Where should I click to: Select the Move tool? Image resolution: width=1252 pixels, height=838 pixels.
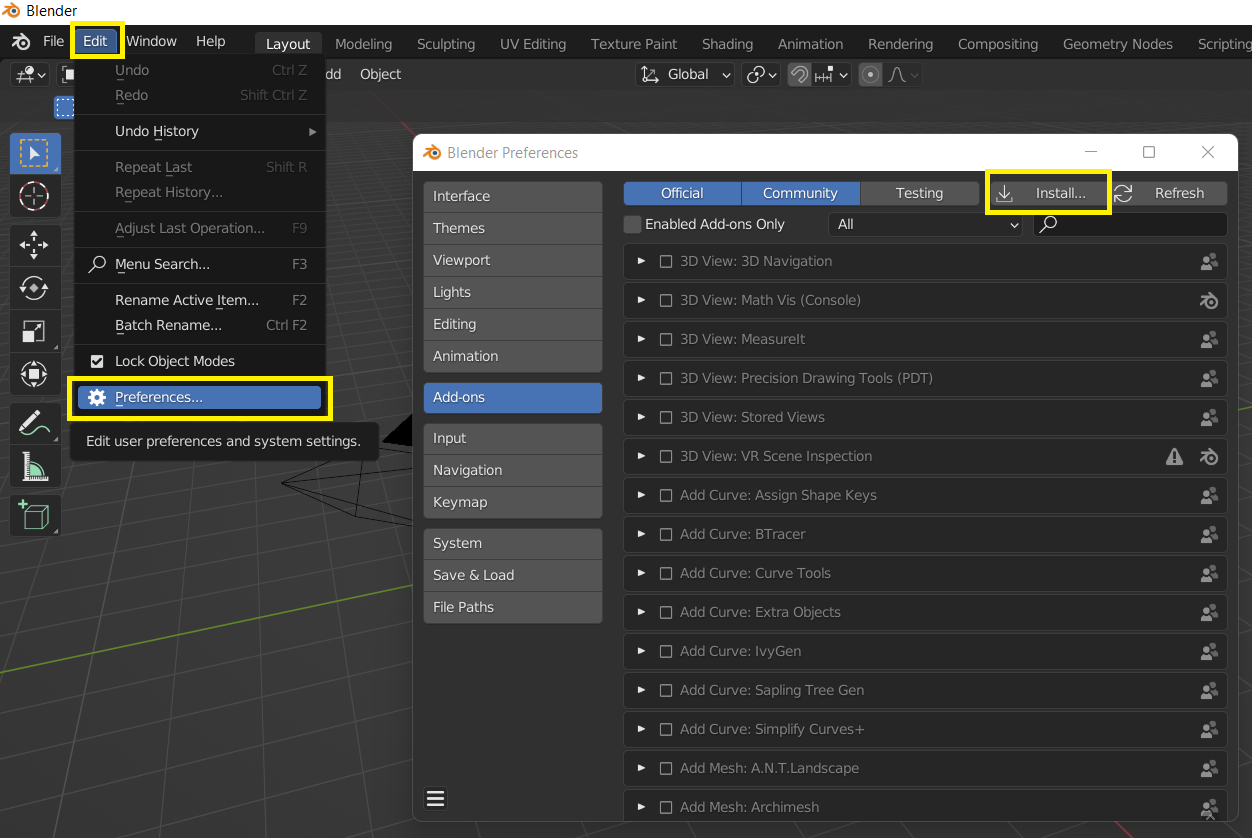(x=35, y=245)
